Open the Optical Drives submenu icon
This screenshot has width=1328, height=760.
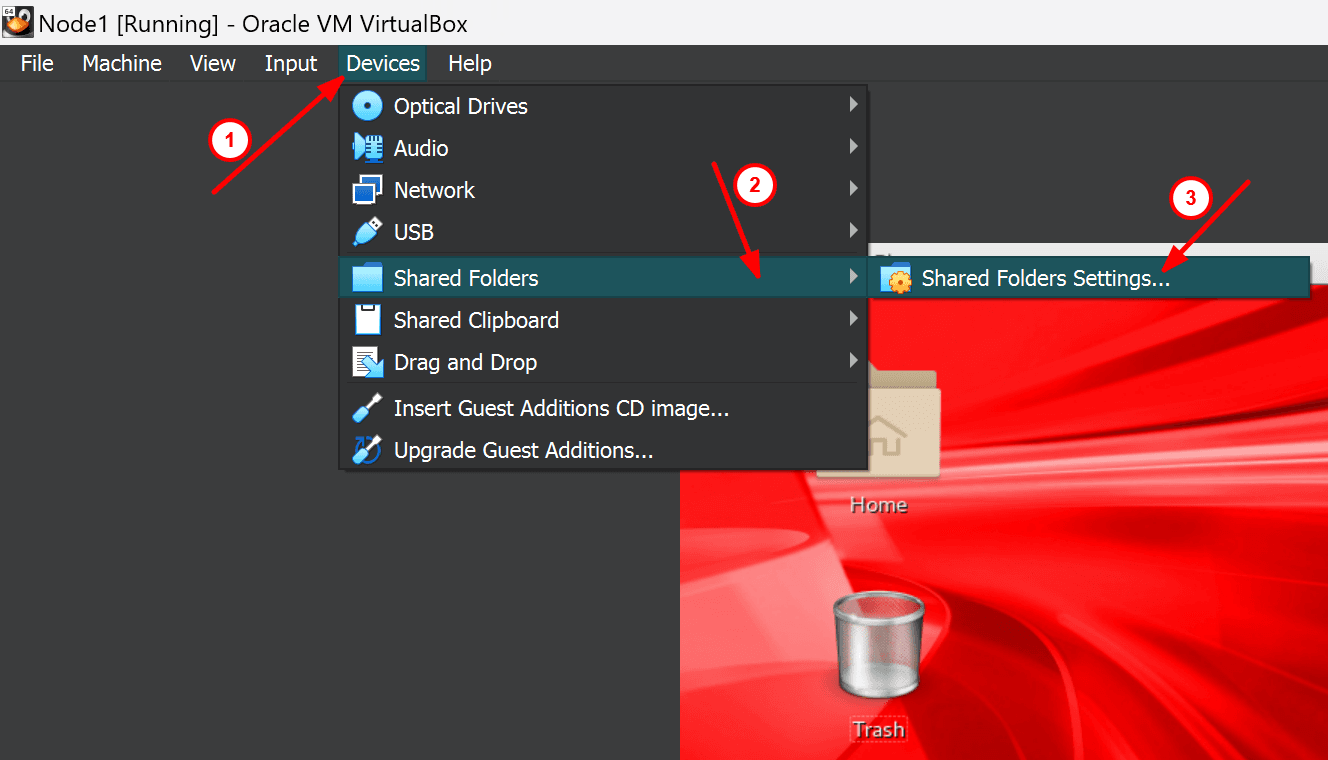pyautogui.click(x=366, y=105)
